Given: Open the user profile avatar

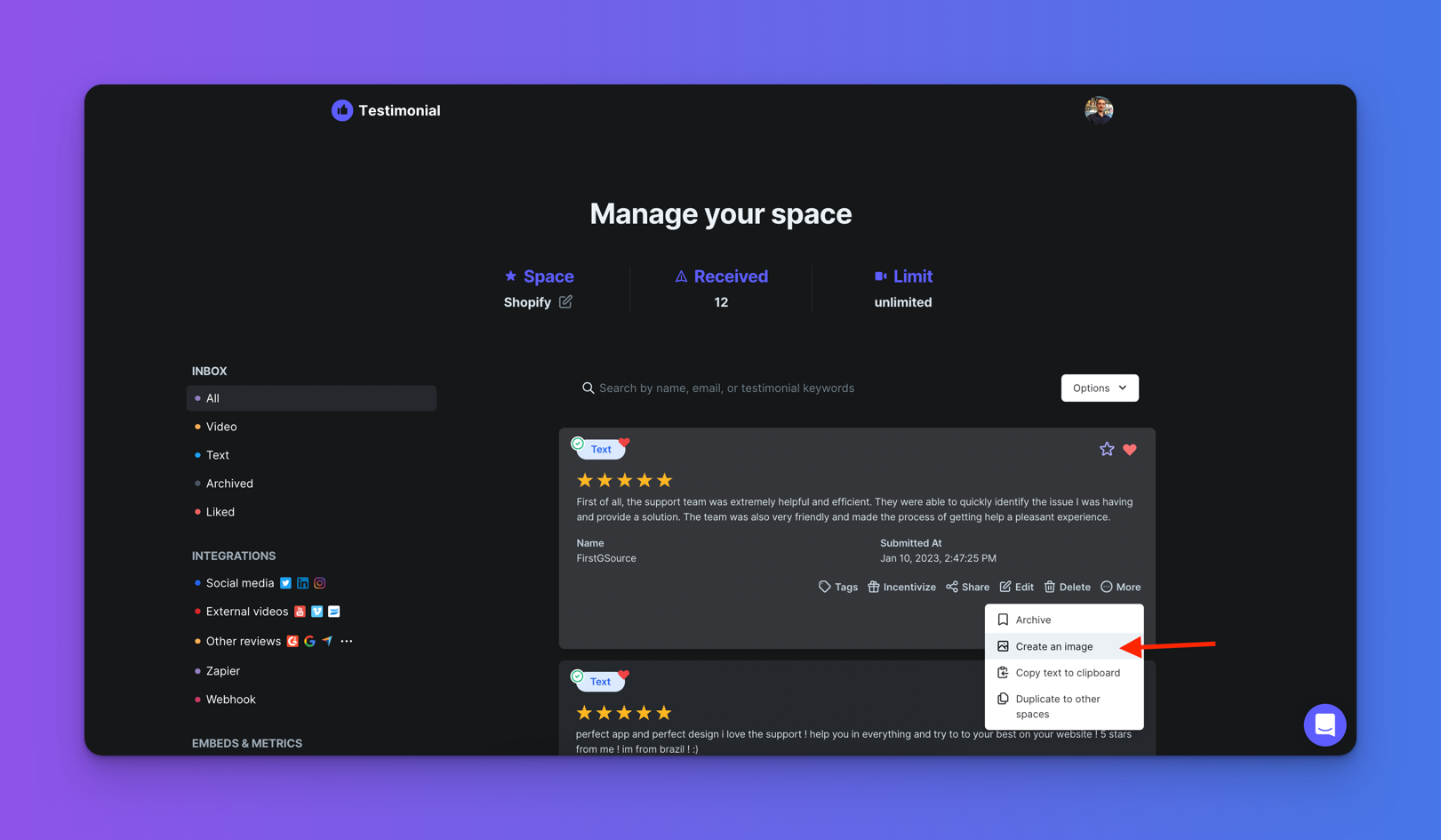Looking at the screenshot, I should click(x=1099, y=110).
